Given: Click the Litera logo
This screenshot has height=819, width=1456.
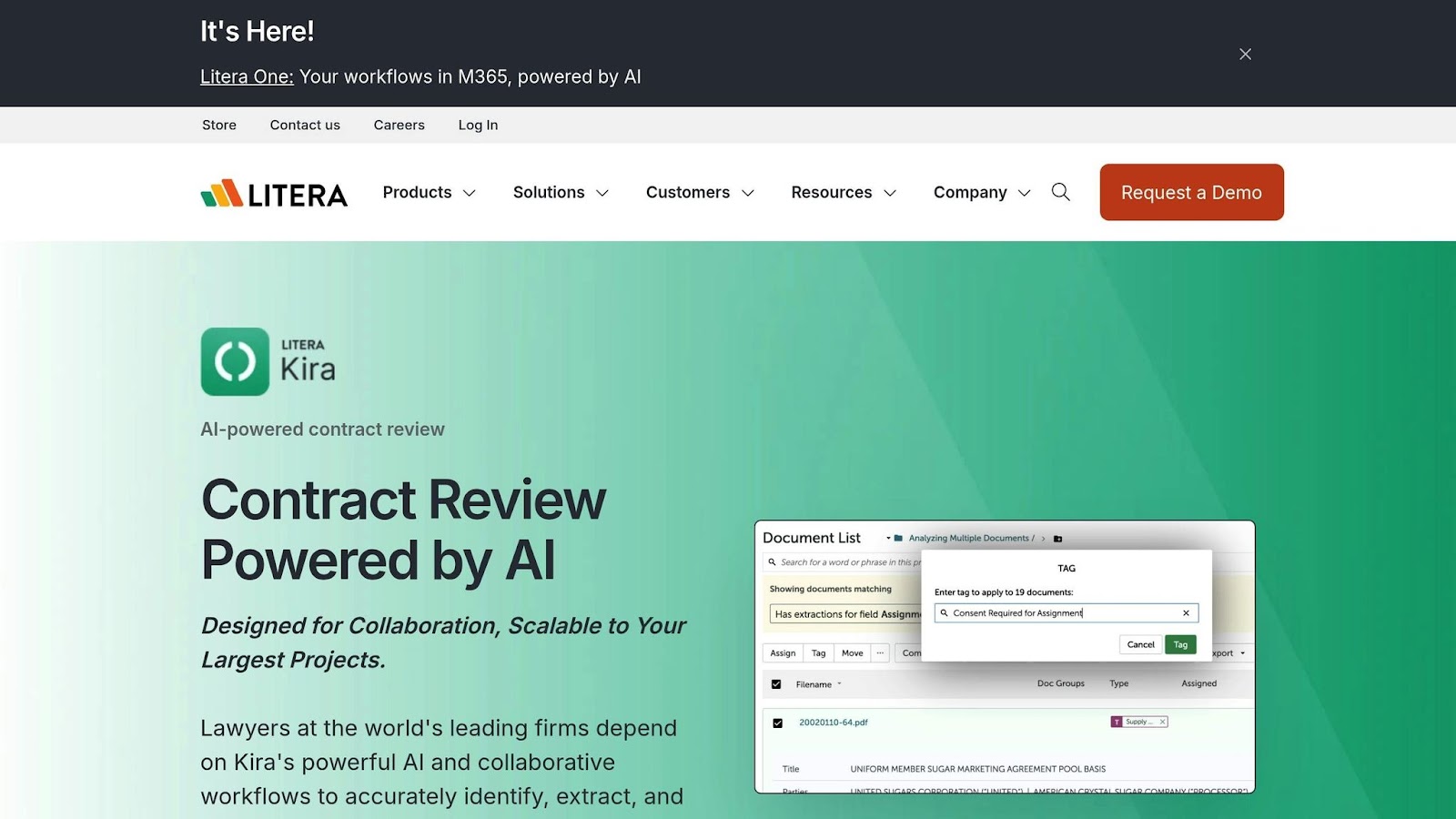Looking at the screenshot, I should pyautogui.click(x=274, y=193).
